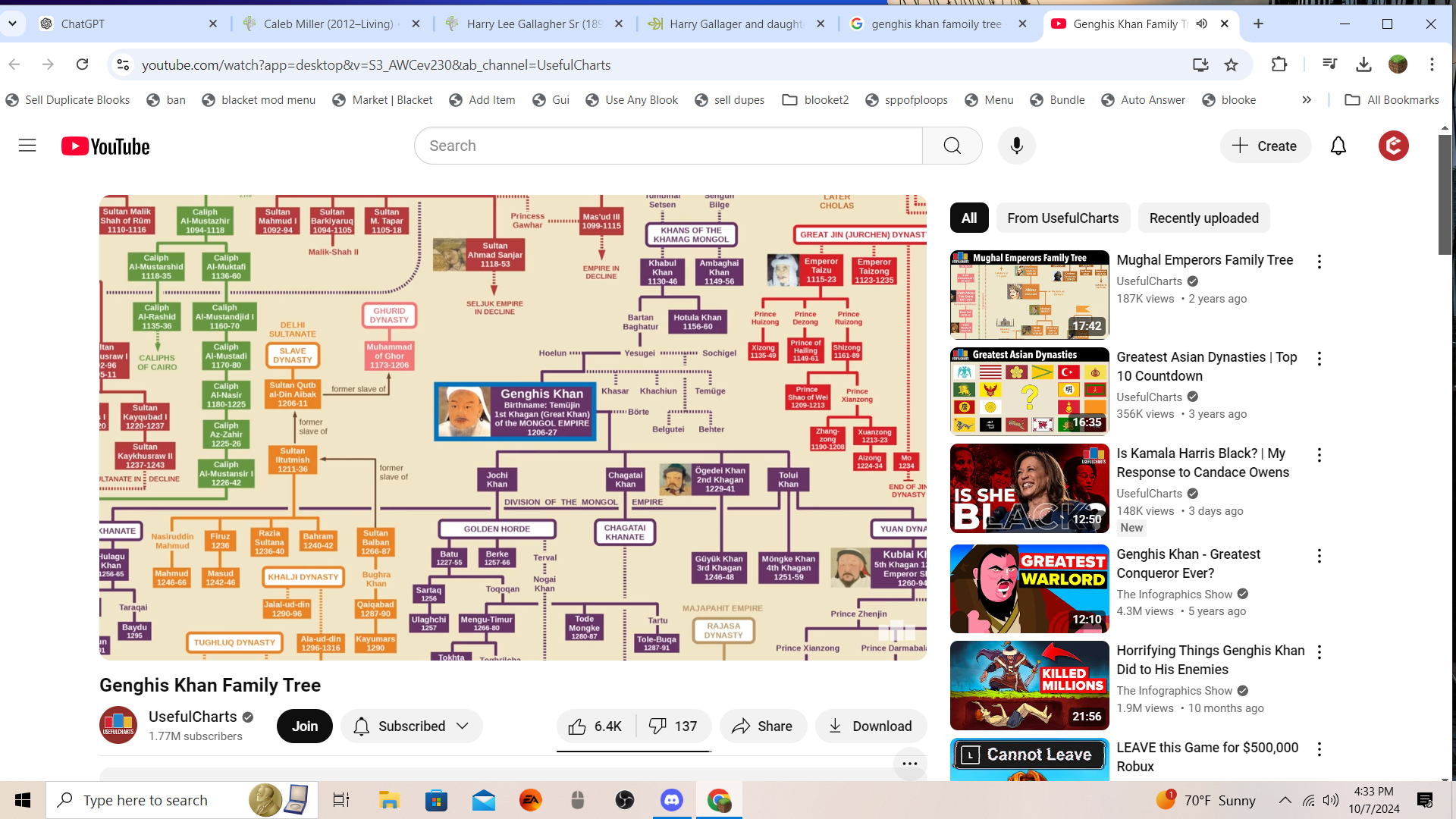
Task: Select the 'From UsefulCharts' filter chip
Action: [1062, 218]
